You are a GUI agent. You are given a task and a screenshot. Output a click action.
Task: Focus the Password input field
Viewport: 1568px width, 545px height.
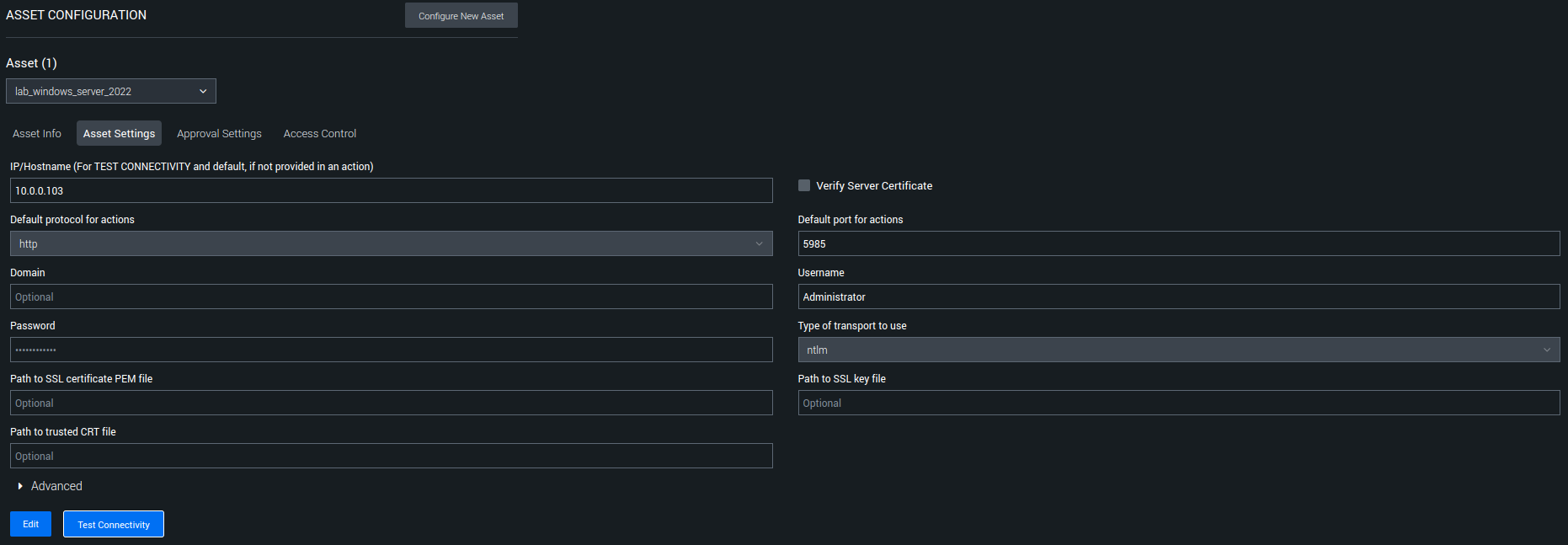(x=391, y=350)
